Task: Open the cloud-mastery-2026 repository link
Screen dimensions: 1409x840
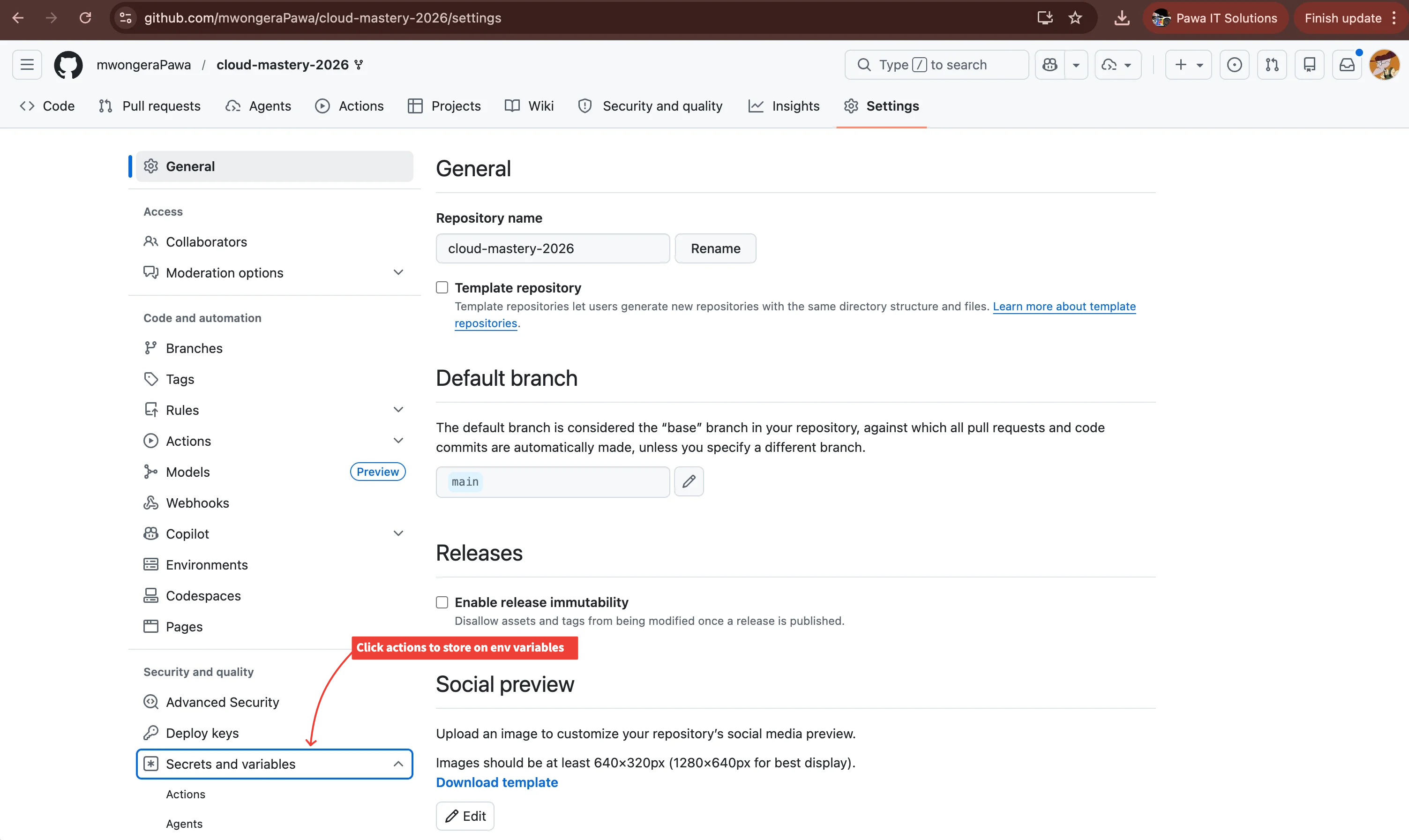Action: 282,65
